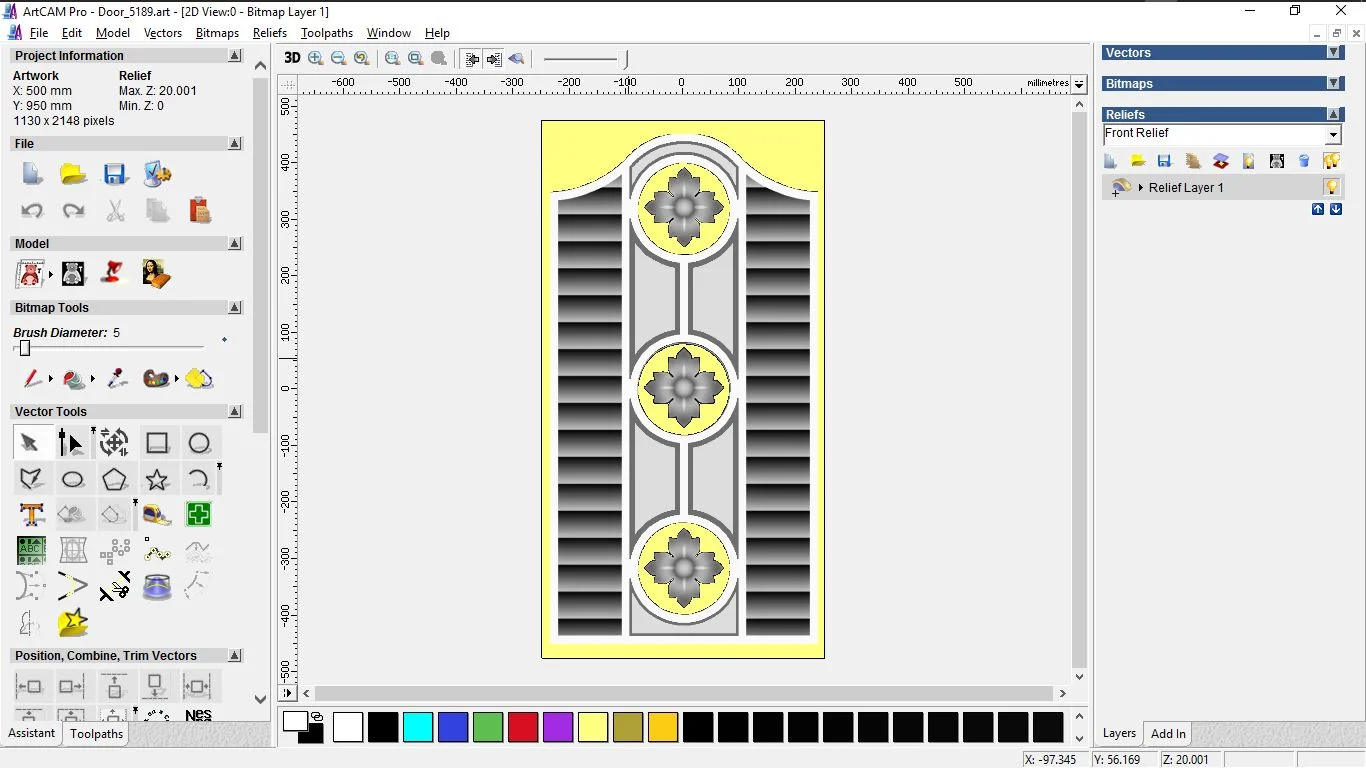The height and width of the screenshot is (768, 1366).
Task: Select the Create Rectangle vector tool
Action: 157,443
